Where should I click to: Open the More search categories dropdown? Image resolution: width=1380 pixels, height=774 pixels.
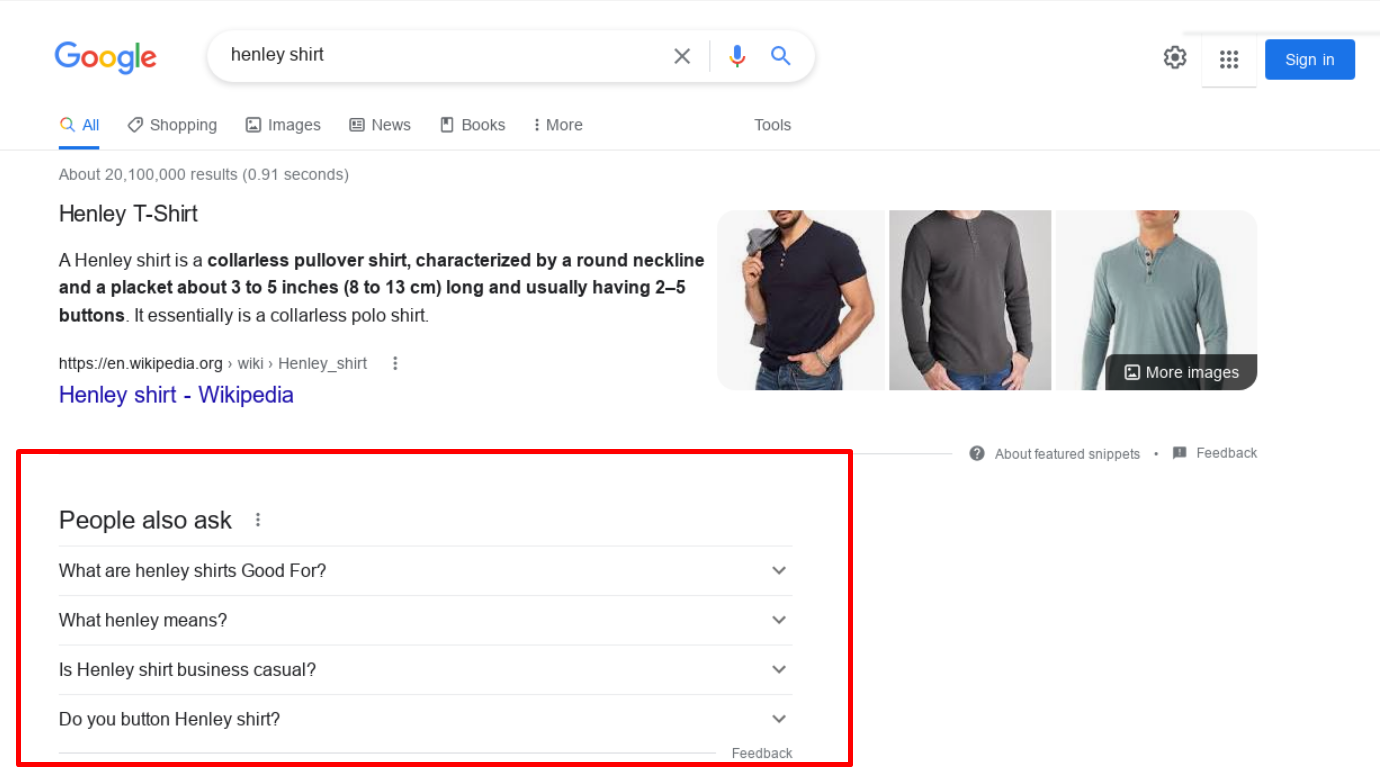(557, 124)
